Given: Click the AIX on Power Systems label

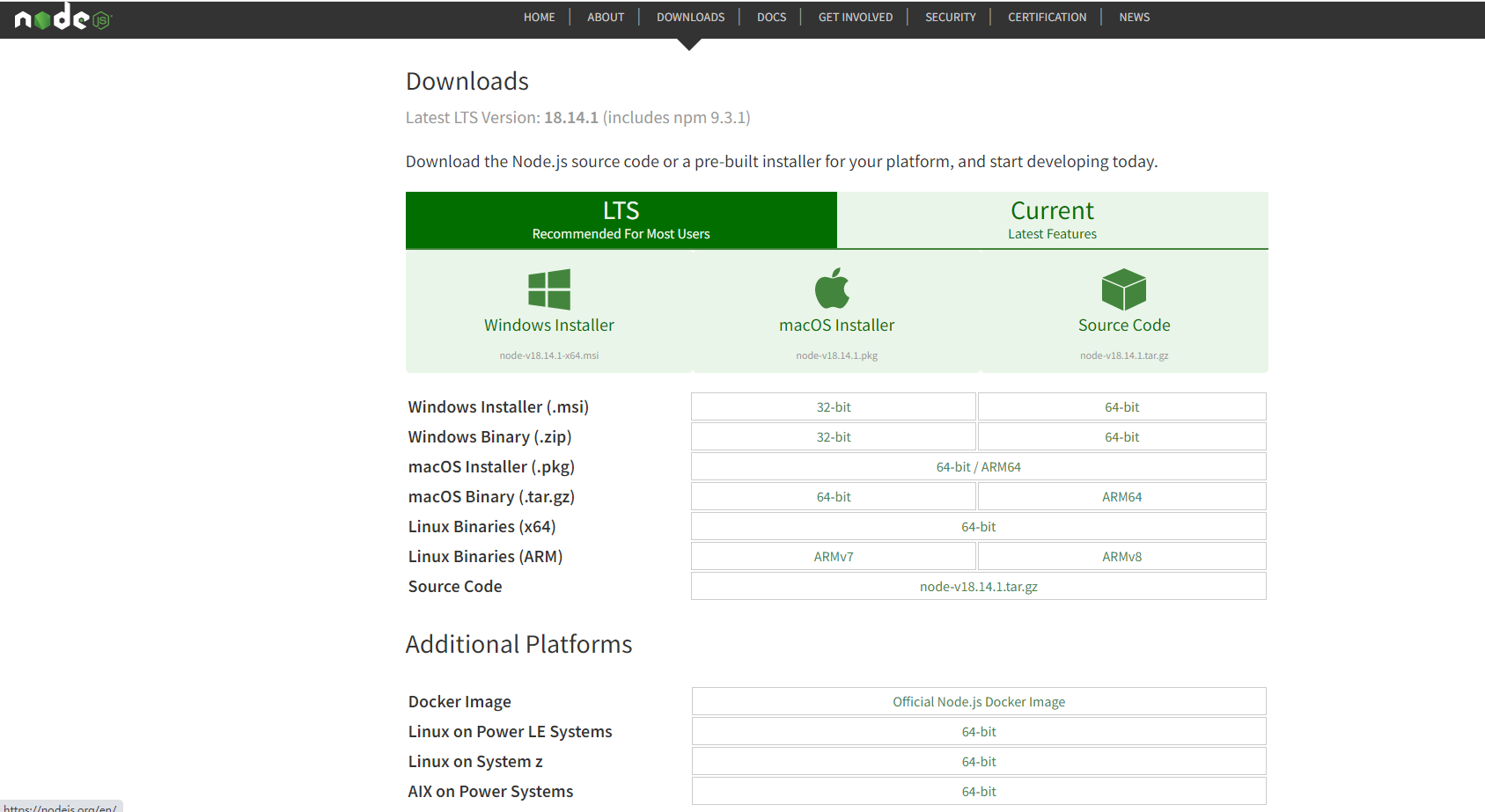Looking at the screenshot, I should pyautogui.click(x=490, y=792).
